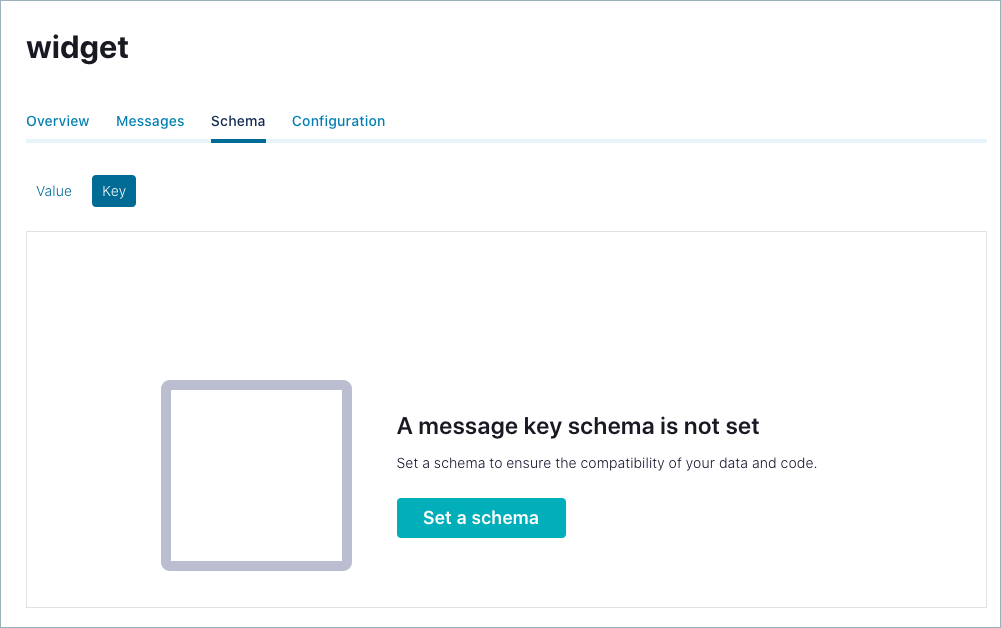Click the empty schema placeholder illustration
Viewport: 1001px width, 628px height.
point(256,476)
